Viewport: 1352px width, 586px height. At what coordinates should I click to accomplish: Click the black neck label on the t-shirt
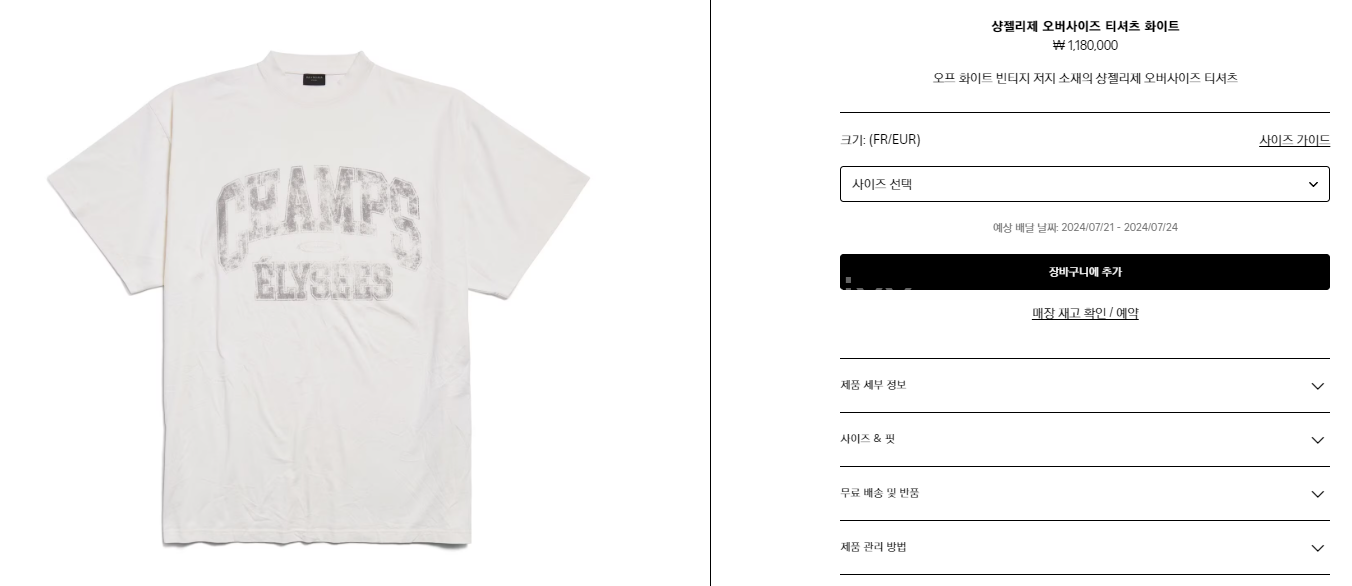[316, 77]
